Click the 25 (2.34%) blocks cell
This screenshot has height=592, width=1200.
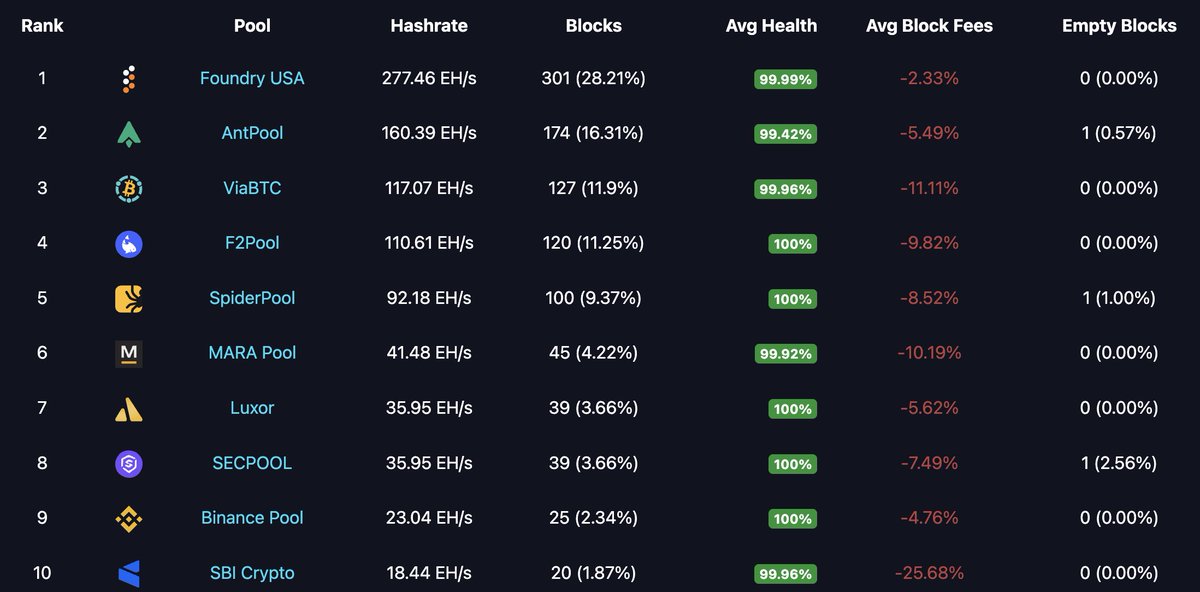[x=593, y=518]
